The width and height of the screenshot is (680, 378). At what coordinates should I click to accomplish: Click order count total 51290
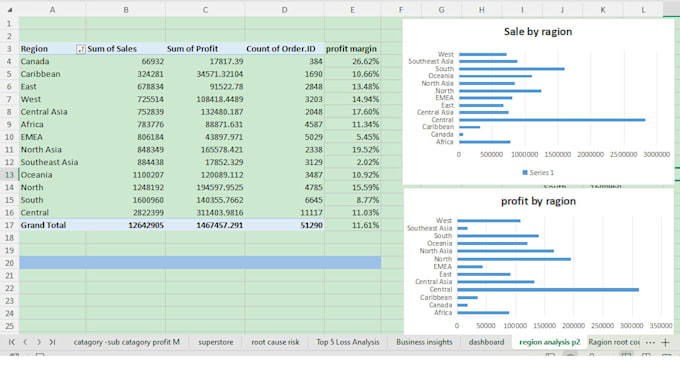pos(284,225)
